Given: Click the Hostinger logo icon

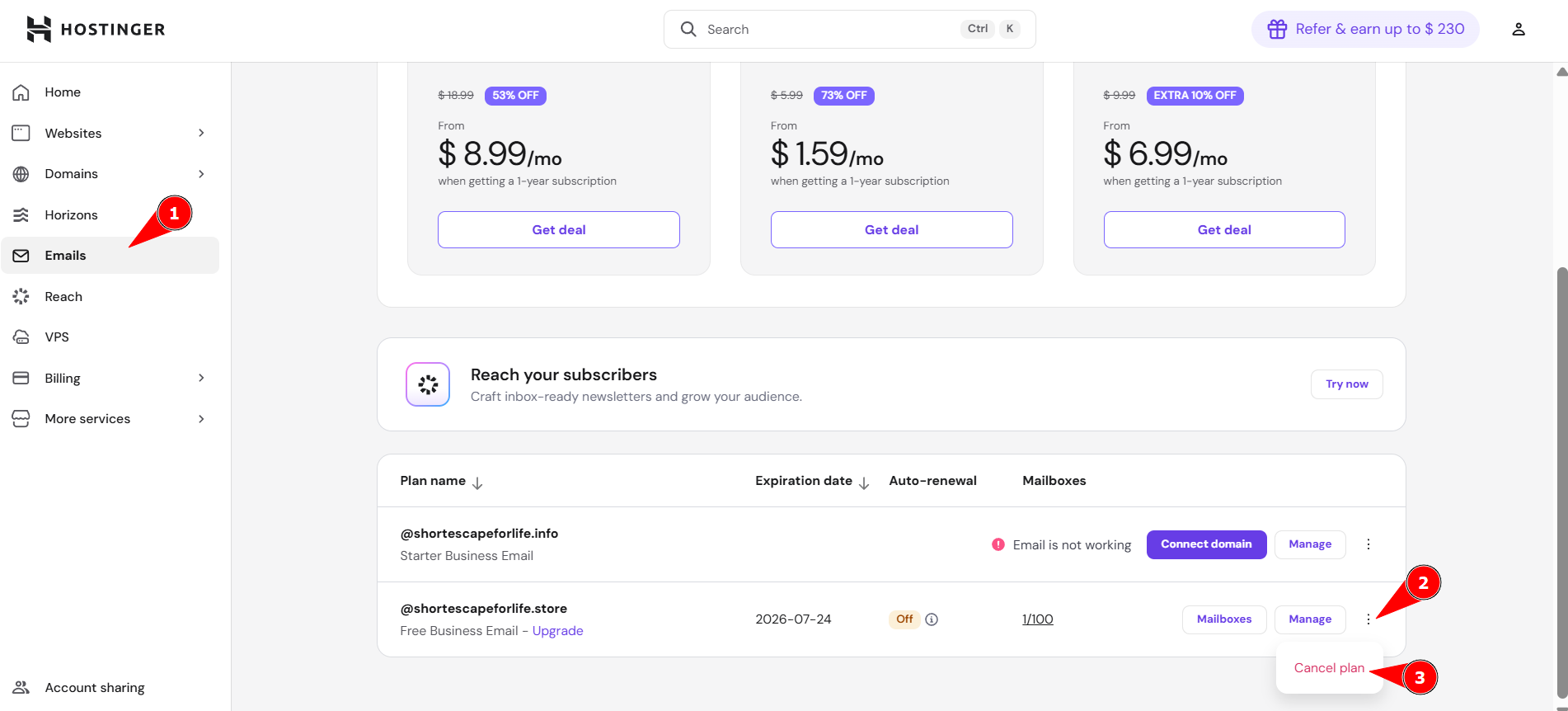Looking at the screenshot, I should (x=39, y=29).
